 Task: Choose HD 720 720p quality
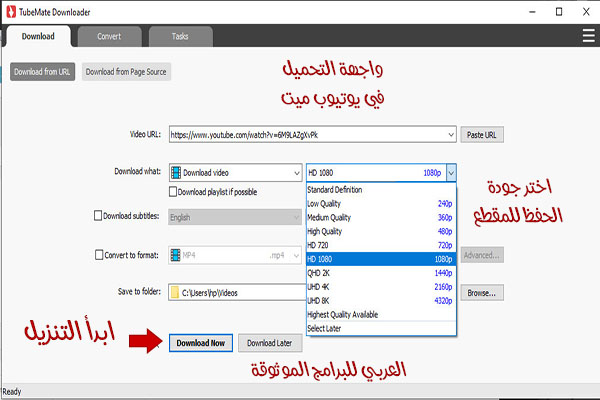[381, 245]
